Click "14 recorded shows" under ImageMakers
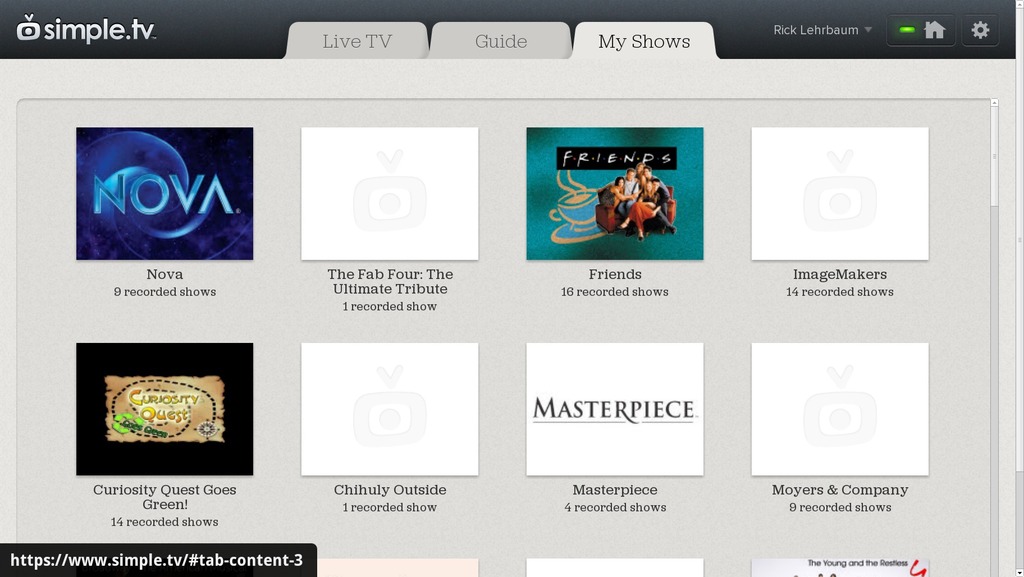This screenshot has height=577, width=1024. click(x=840, y=292)
